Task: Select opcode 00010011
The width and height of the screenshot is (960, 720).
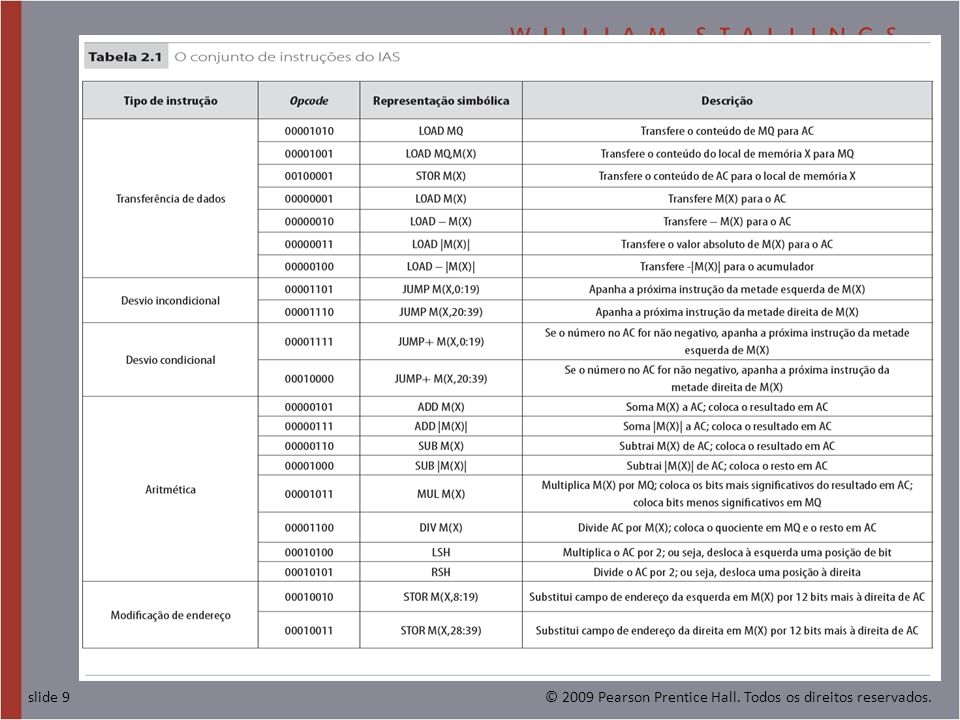Action: 309,631
